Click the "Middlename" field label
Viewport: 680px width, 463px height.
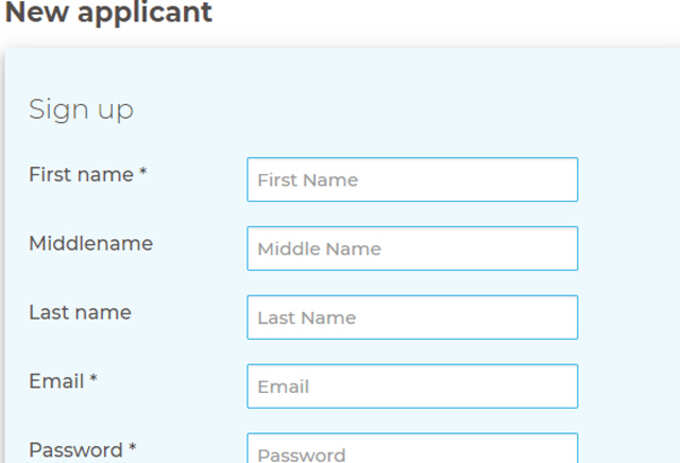click(91, 243)
